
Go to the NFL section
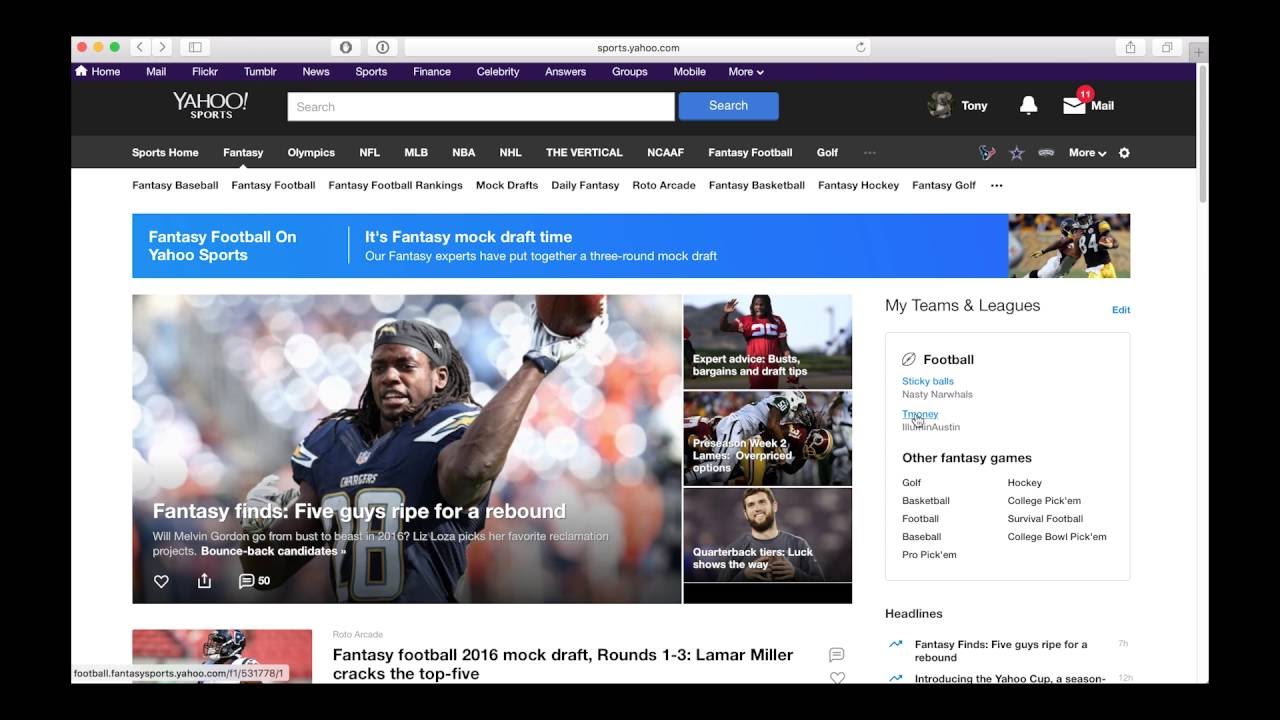[x=369, y=153]
